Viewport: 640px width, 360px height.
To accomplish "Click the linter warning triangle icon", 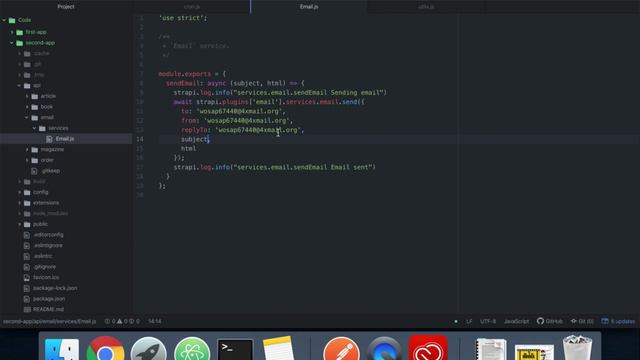I will coord(120,322).
